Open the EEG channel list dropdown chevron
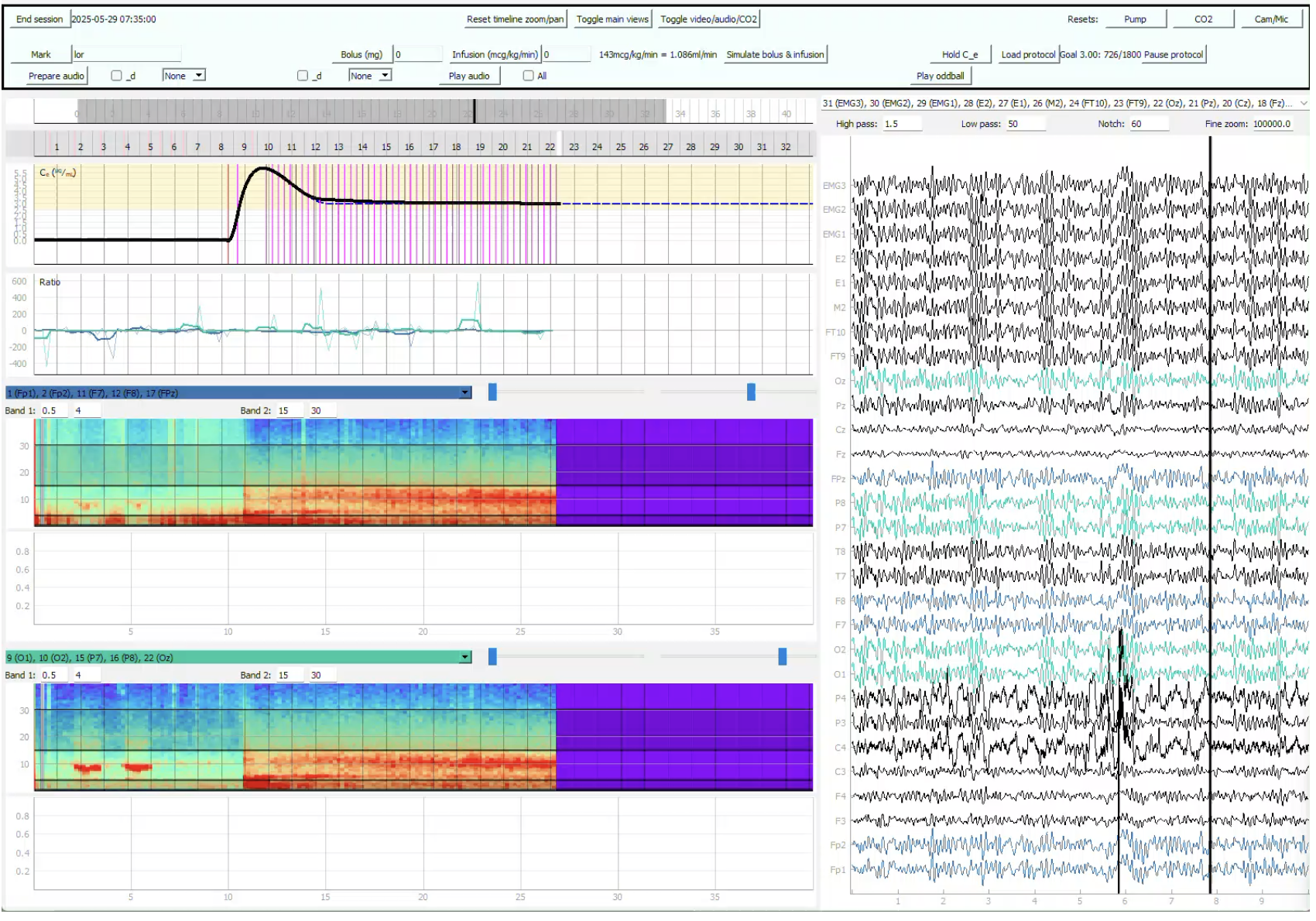The image size is (1316, 921). point(1303,103)
